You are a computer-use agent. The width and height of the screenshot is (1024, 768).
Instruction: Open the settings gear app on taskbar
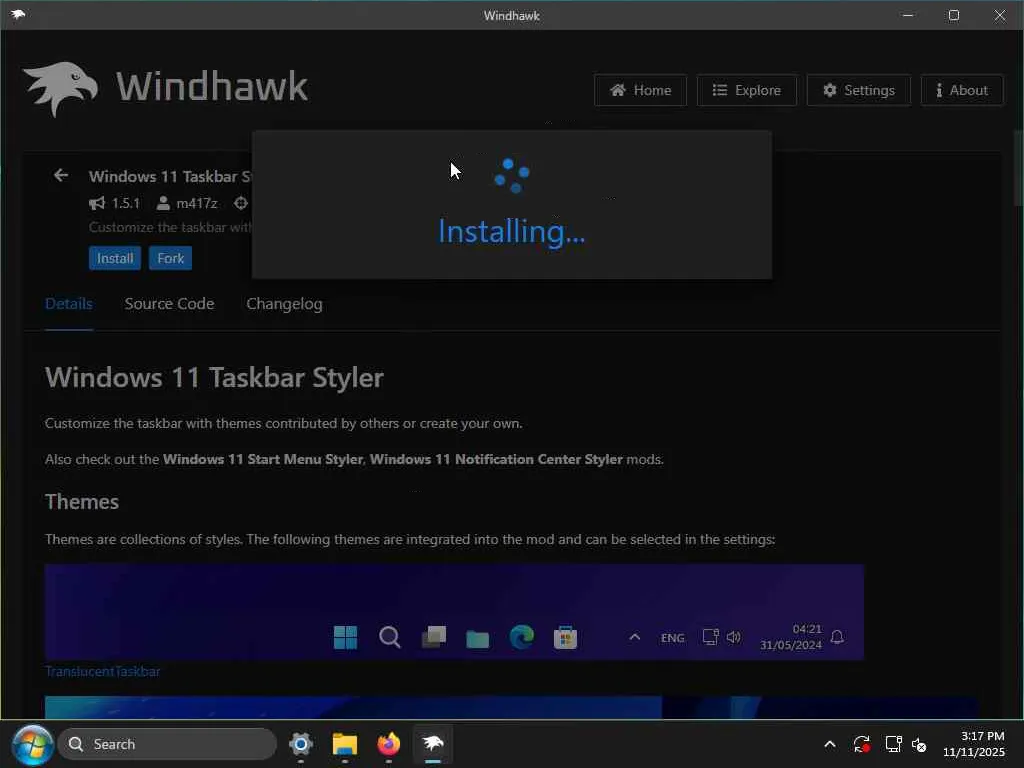pos(301,744)
